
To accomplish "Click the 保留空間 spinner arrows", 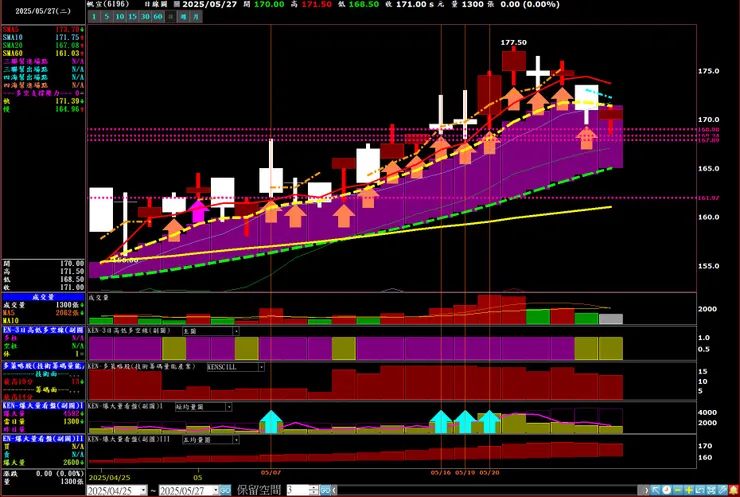I will pos(314,490).
